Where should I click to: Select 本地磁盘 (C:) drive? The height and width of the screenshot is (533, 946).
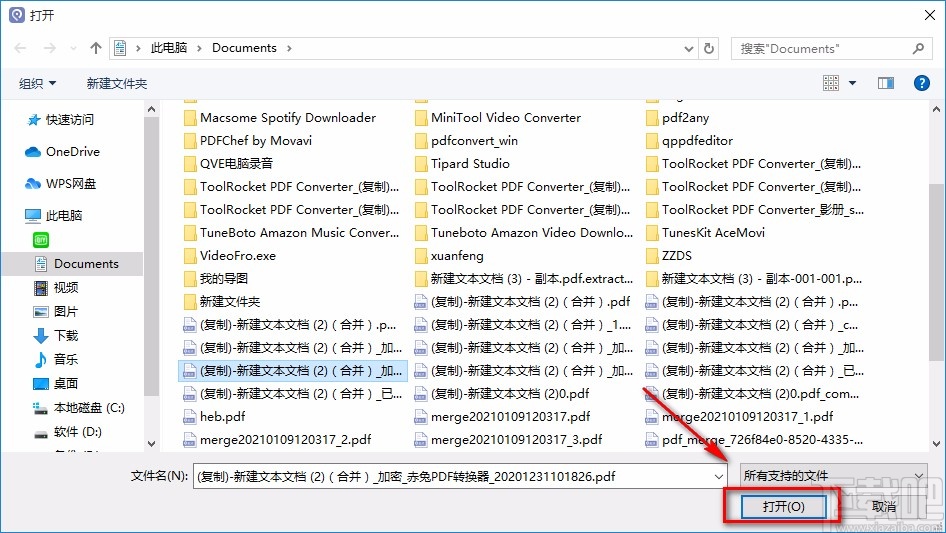[x=78, y=408]
